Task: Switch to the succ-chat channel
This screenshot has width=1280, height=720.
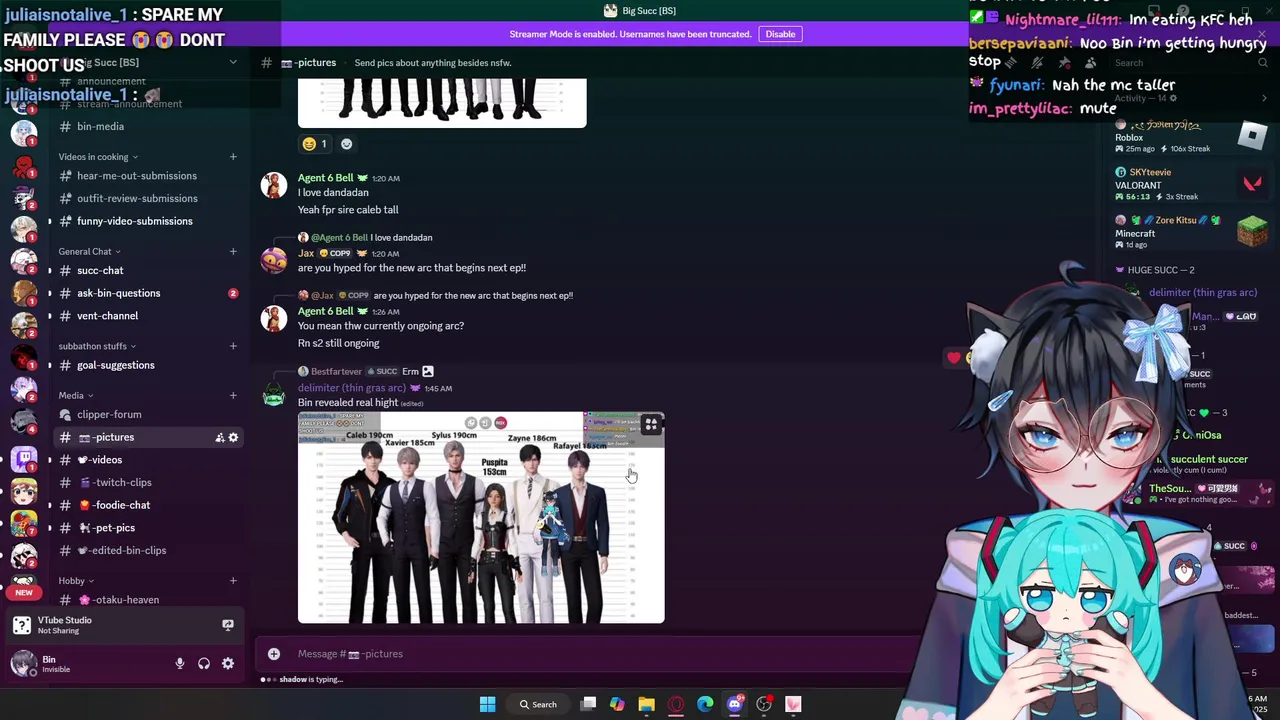Action: click(x=148, y=271)
